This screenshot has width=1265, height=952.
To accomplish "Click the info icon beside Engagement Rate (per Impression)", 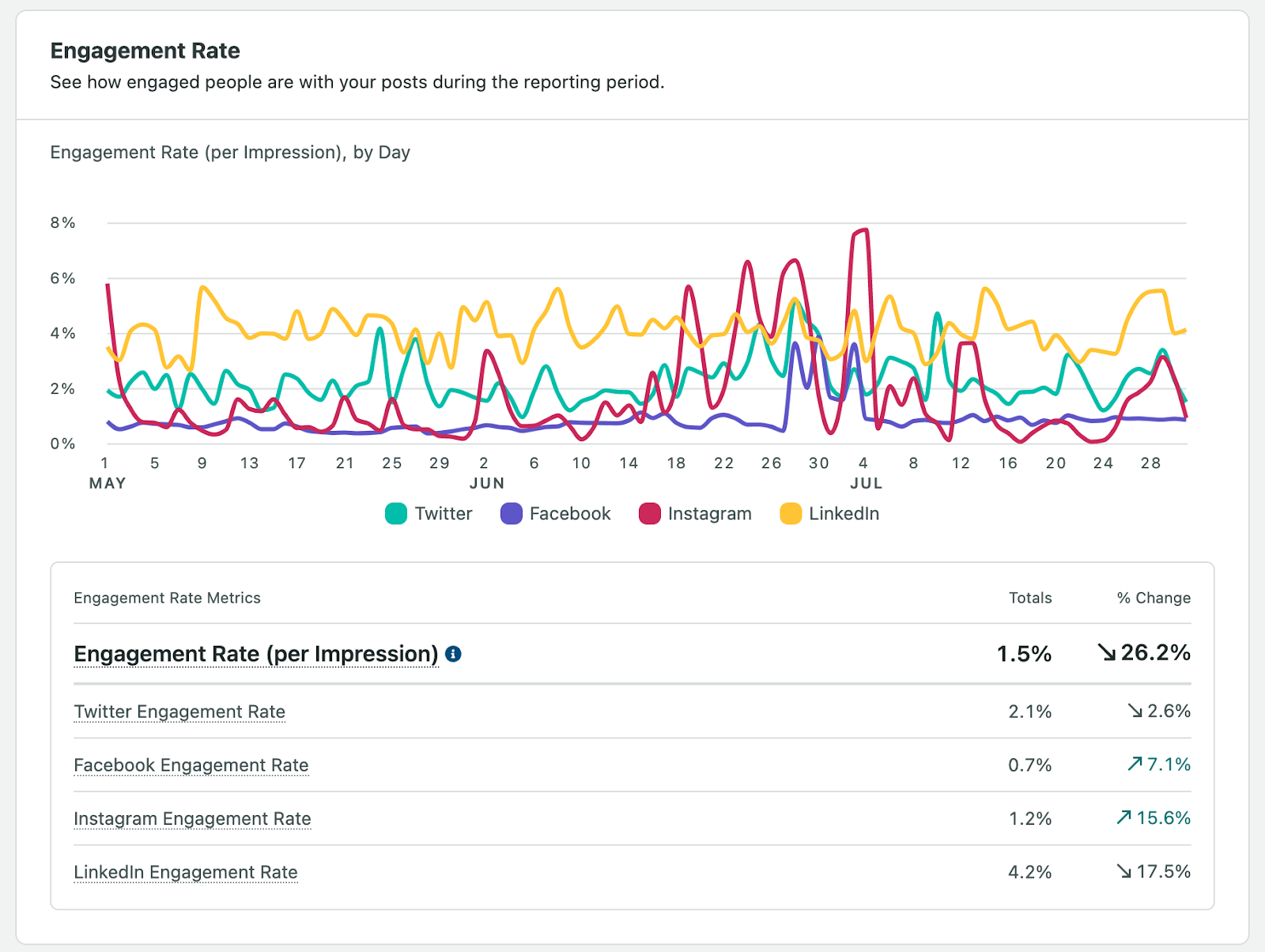I will tap(453, 654).
